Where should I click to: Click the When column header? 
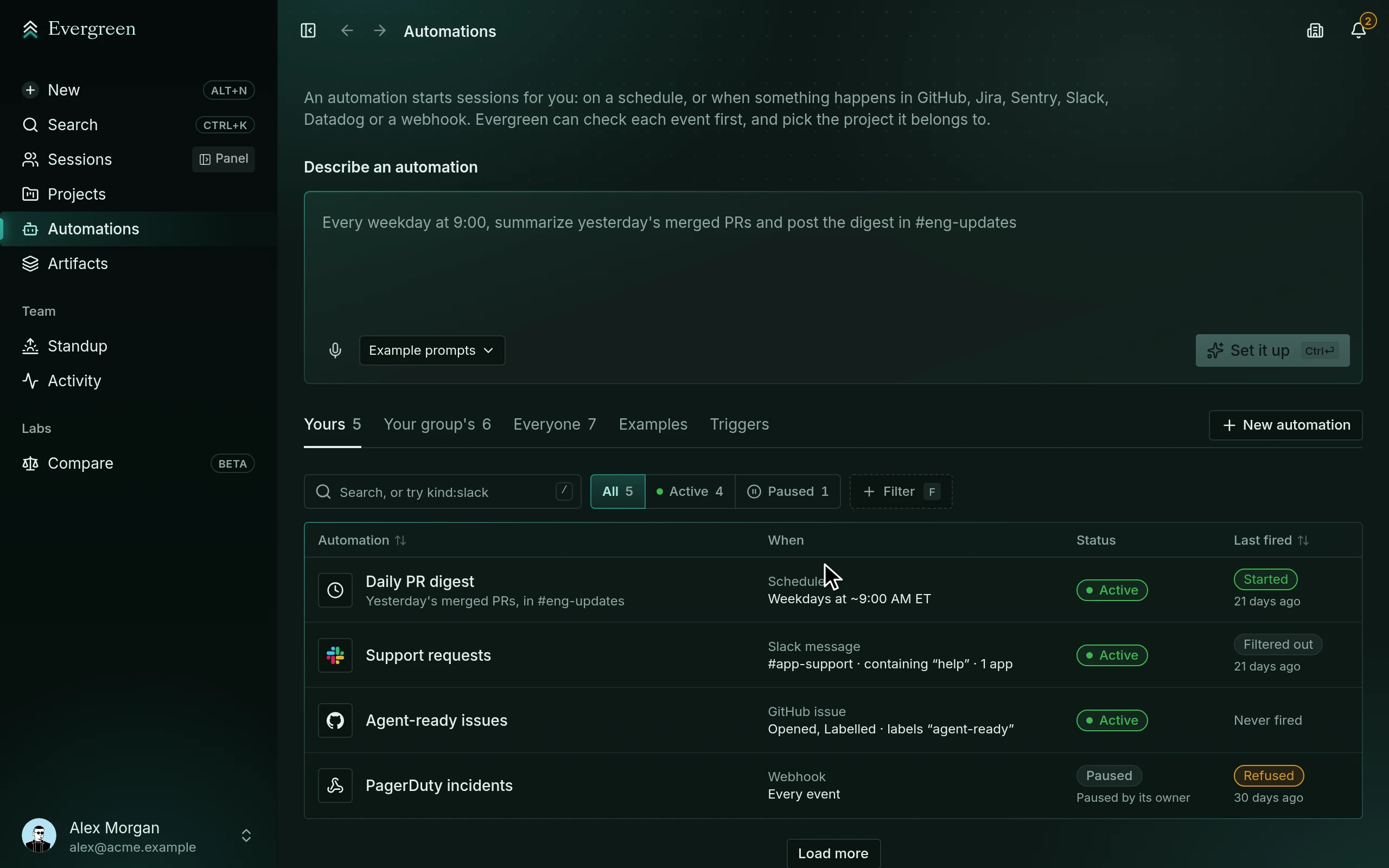(x=786, y=541)
